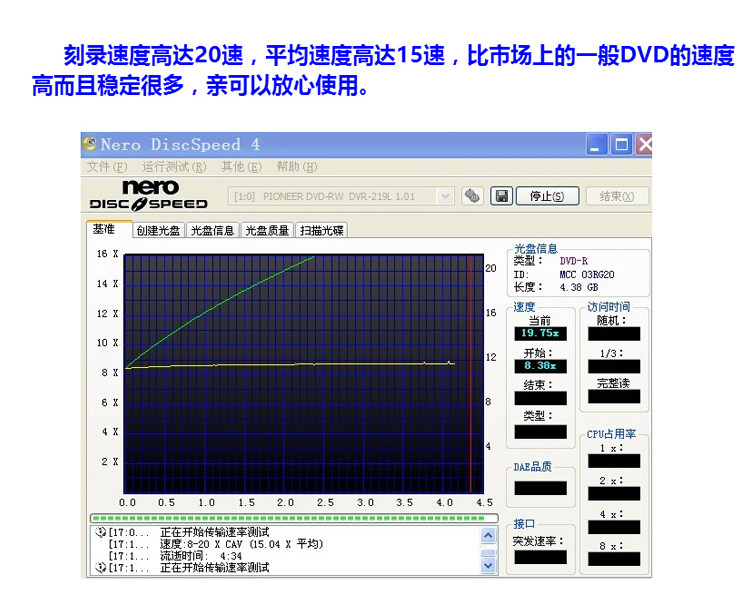Switch to the 光盘信息 tab
The image size is (750, 608).
[212, 231]
